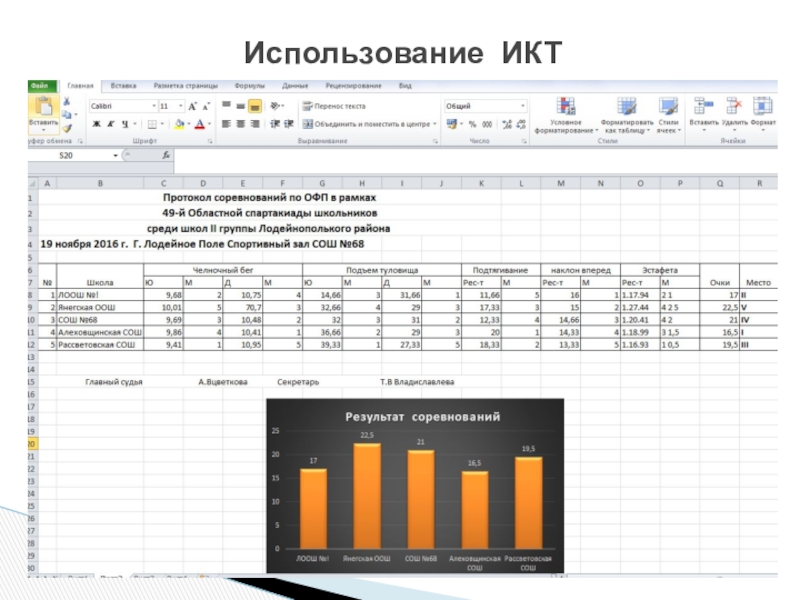This screenshot has width=800, height=600.
Task: Expand the underline style dropdown arrow
Action: tap(135, 124)
